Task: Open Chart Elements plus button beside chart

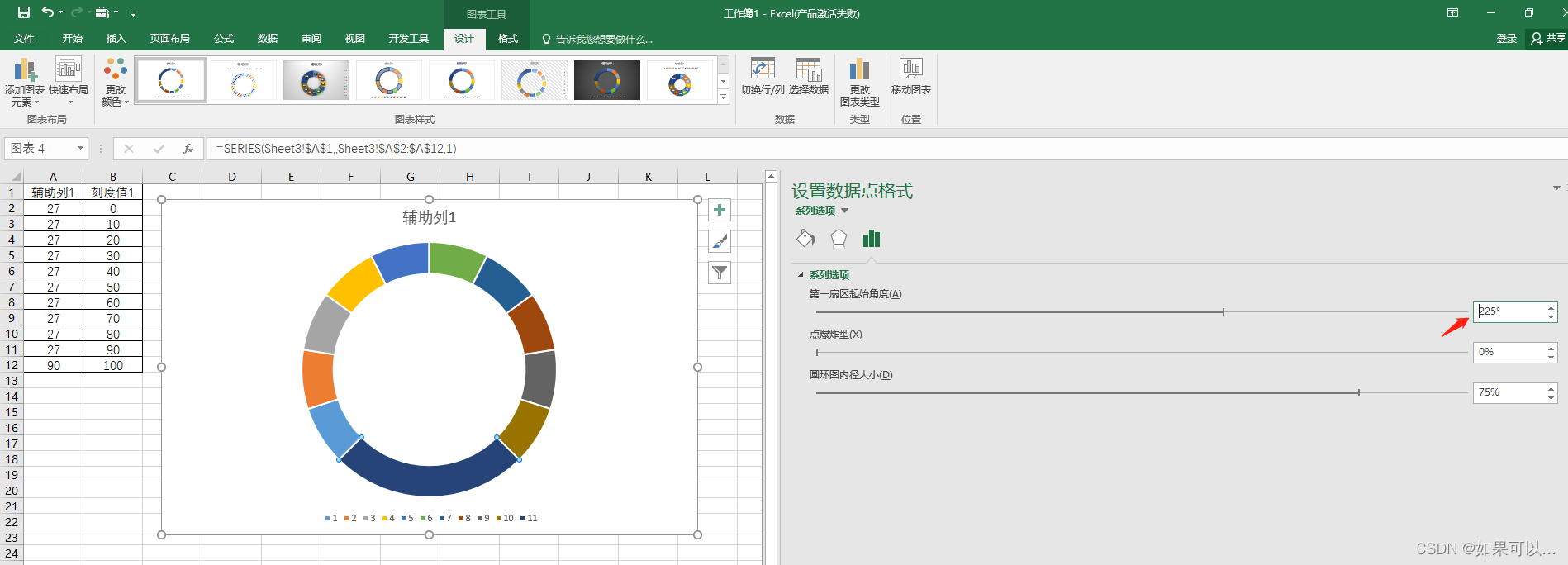Action: pyautogui.click(x=720, y=210)
